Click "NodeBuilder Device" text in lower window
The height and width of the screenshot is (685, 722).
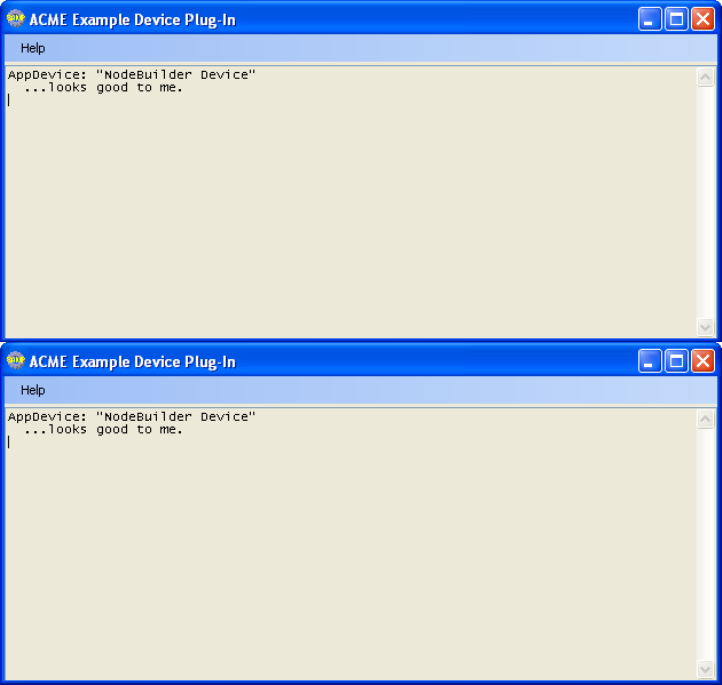pos(175,417)
